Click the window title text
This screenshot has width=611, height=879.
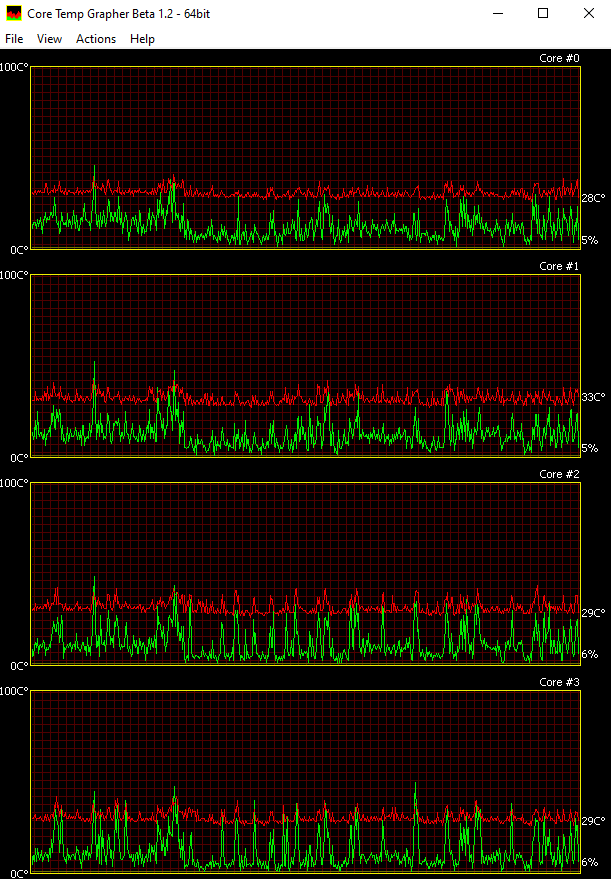[118, 13]
